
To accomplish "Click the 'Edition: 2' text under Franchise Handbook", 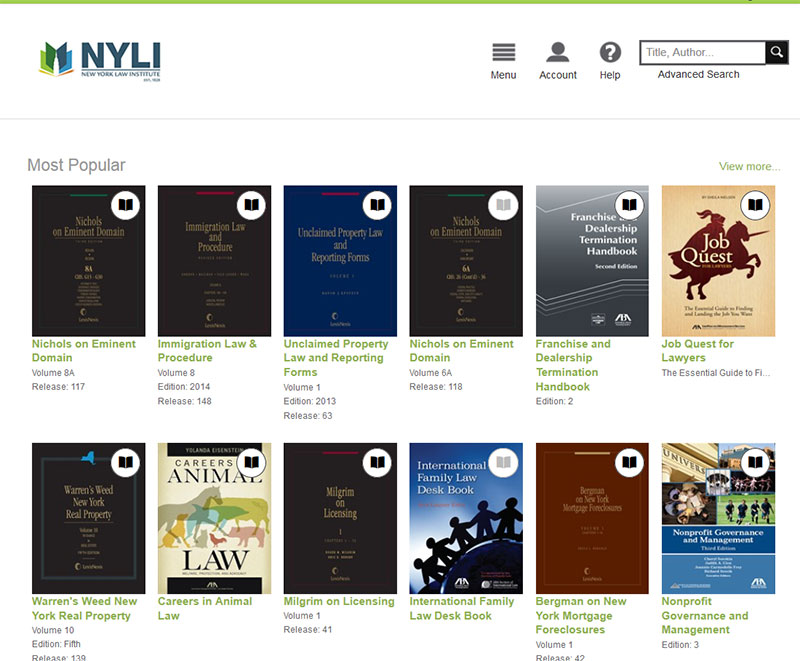I will click(x=554, y=401).
